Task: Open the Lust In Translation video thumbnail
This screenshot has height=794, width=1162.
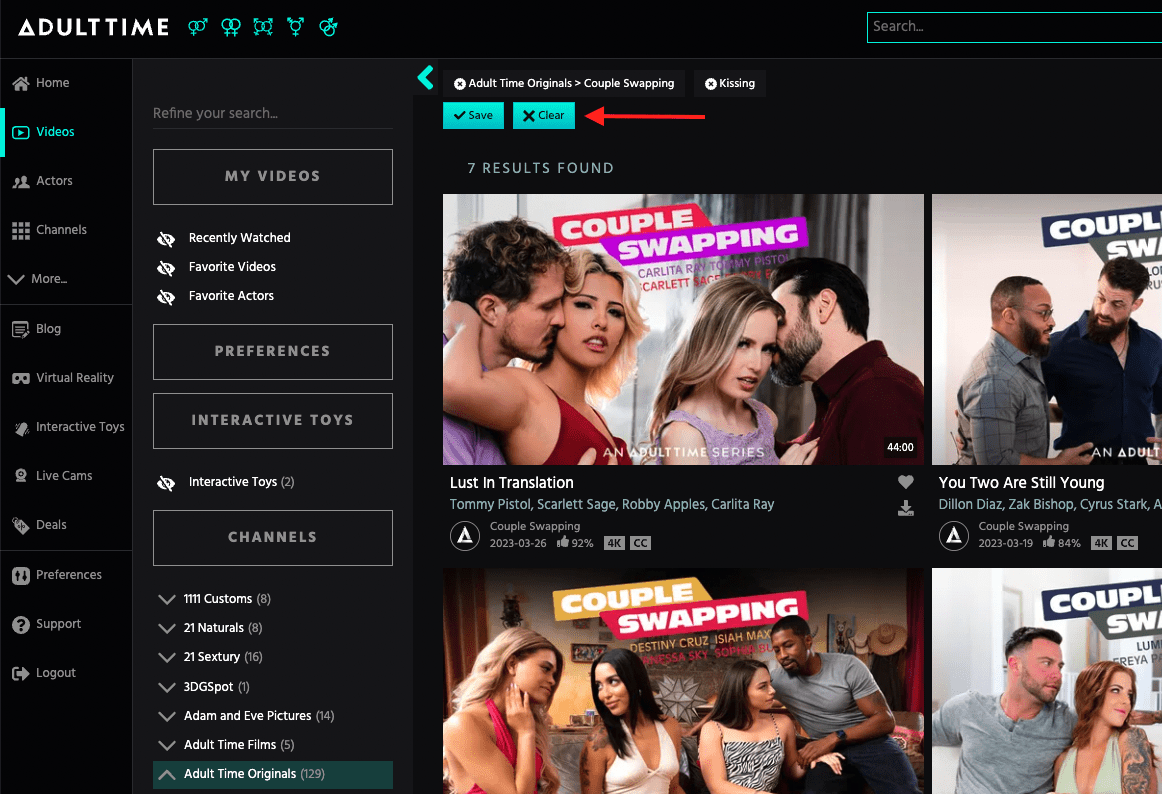Action: (683, 330)
